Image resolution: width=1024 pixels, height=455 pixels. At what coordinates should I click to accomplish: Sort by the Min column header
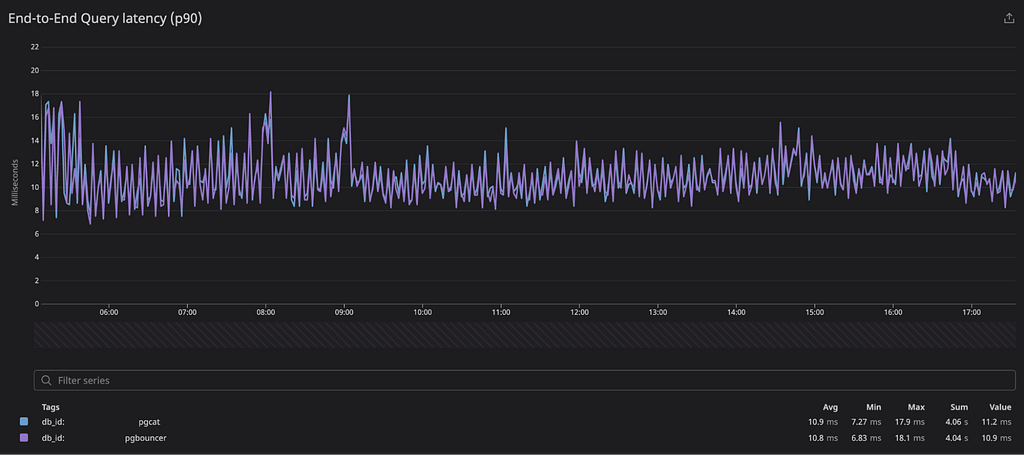point(874,407)
